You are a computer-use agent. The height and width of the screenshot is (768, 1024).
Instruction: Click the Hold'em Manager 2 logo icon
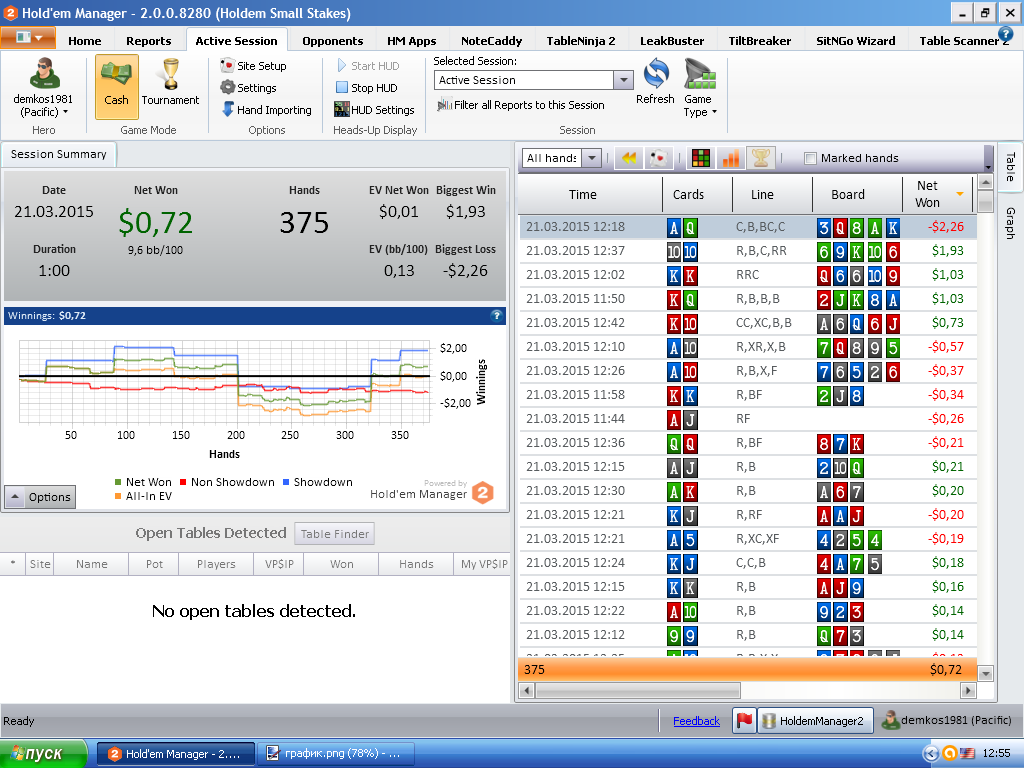pos(483,492)
